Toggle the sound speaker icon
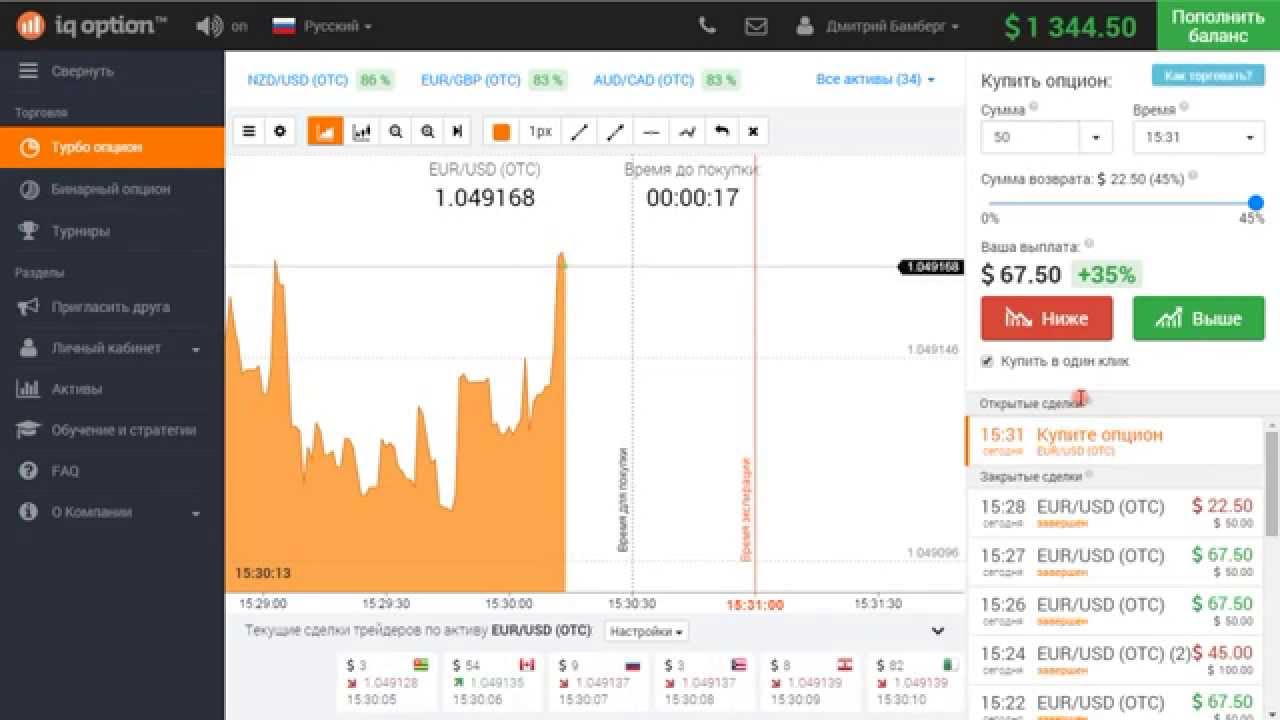This screenshot has width=1280, height=720. tap(209, 26)
